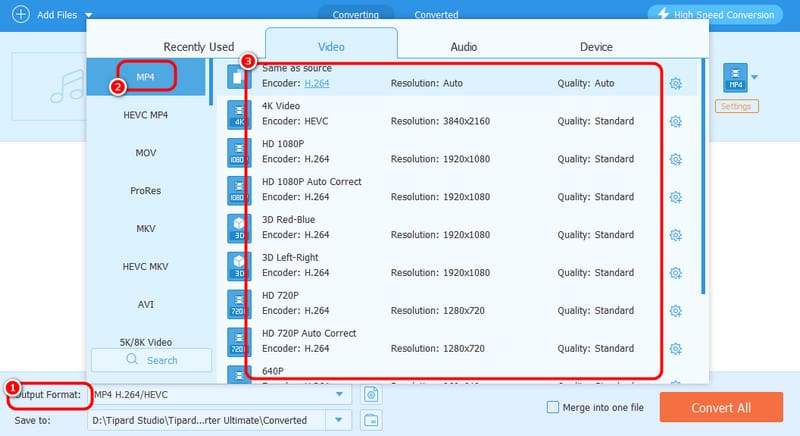Choose MOV in the format list
This screenshot has height=436, width=800.
145,152
